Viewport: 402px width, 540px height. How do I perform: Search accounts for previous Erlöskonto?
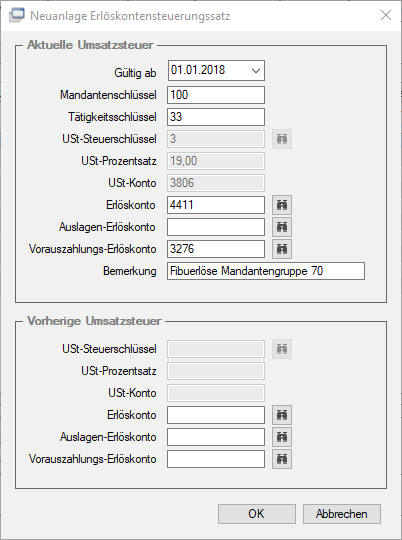coord(282,415)
